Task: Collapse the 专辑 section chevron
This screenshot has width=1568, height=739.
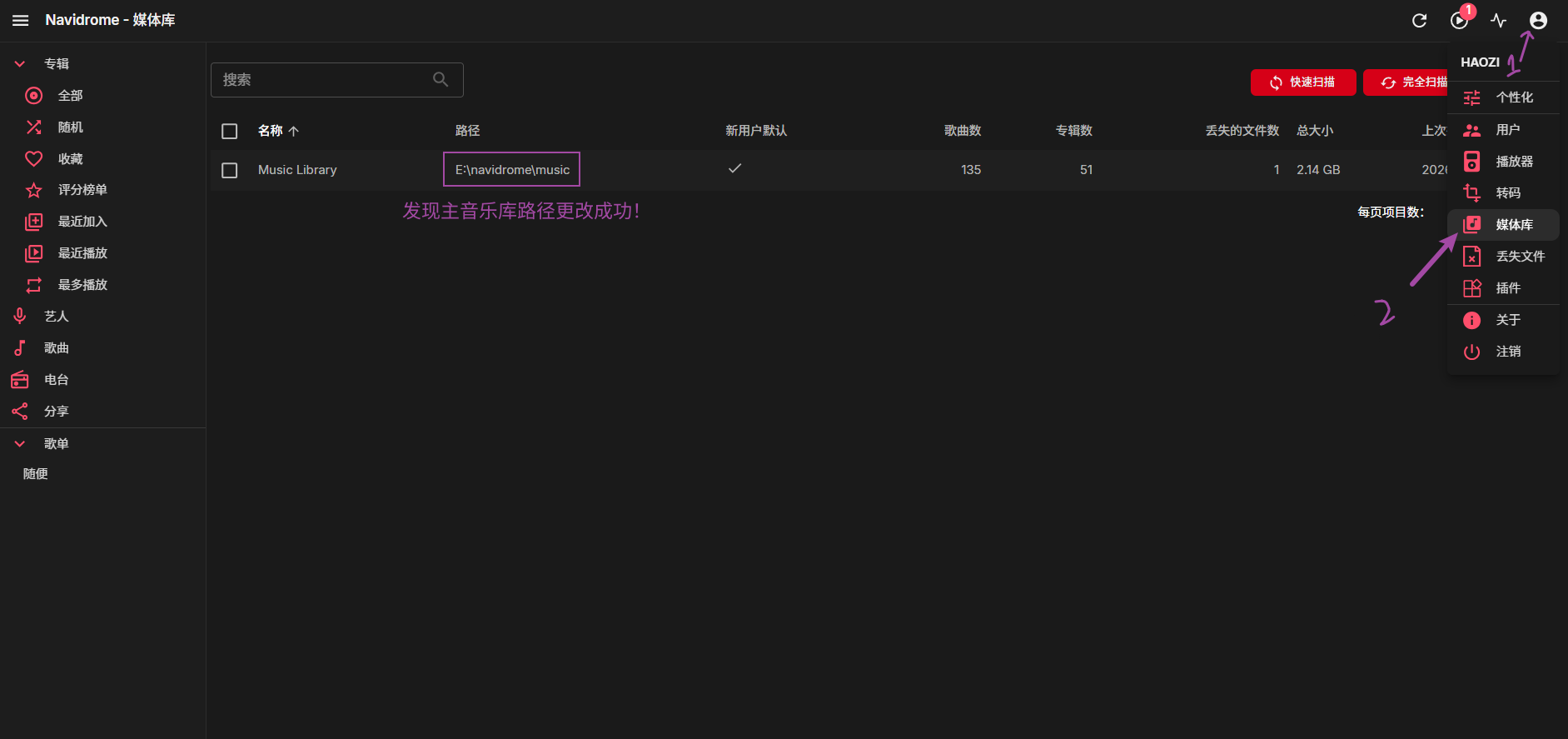Action: pyautogui.click(x=20, y=64)
